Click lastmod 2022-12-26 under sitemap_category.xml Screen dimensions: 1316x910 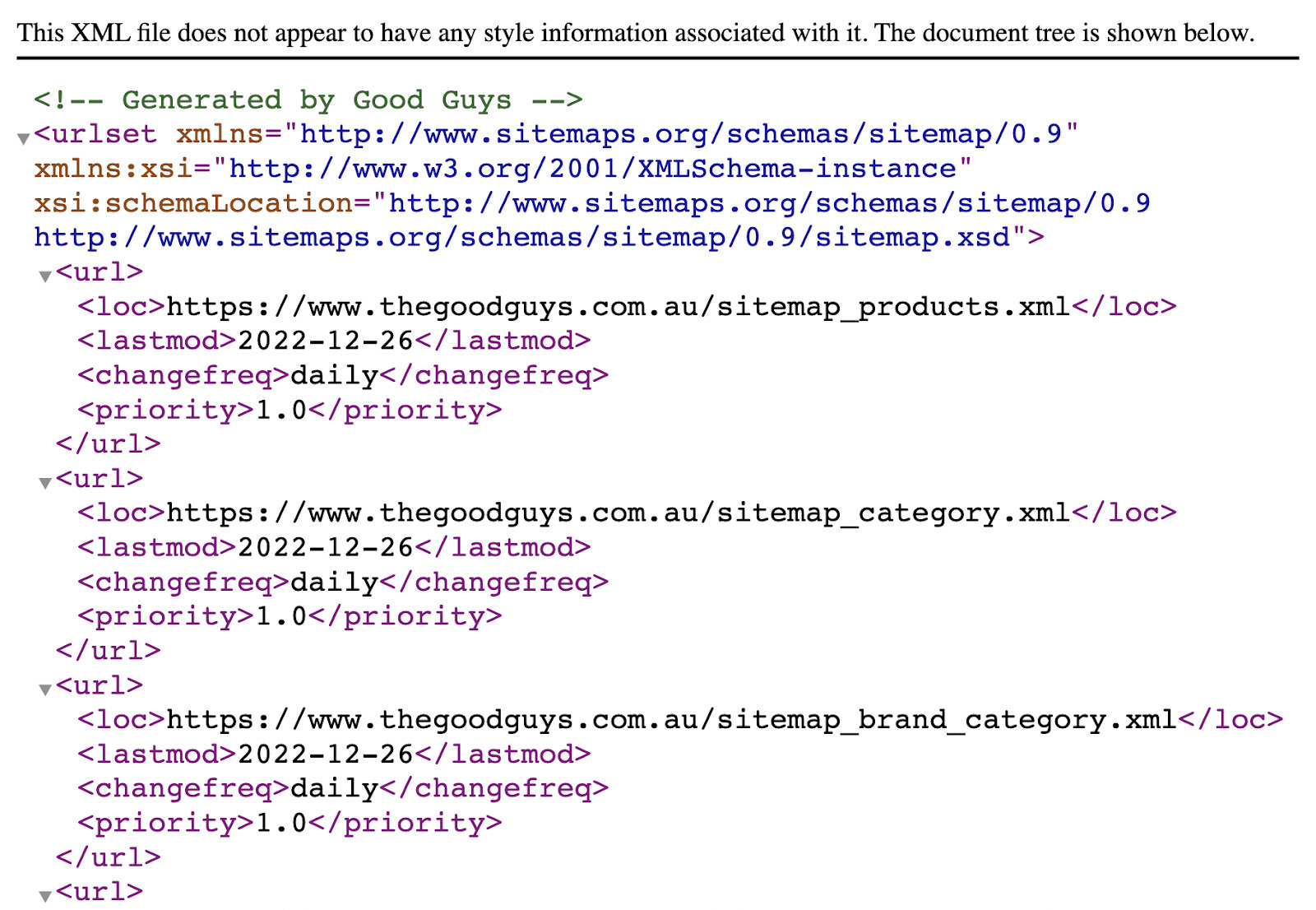pos(334,548)
